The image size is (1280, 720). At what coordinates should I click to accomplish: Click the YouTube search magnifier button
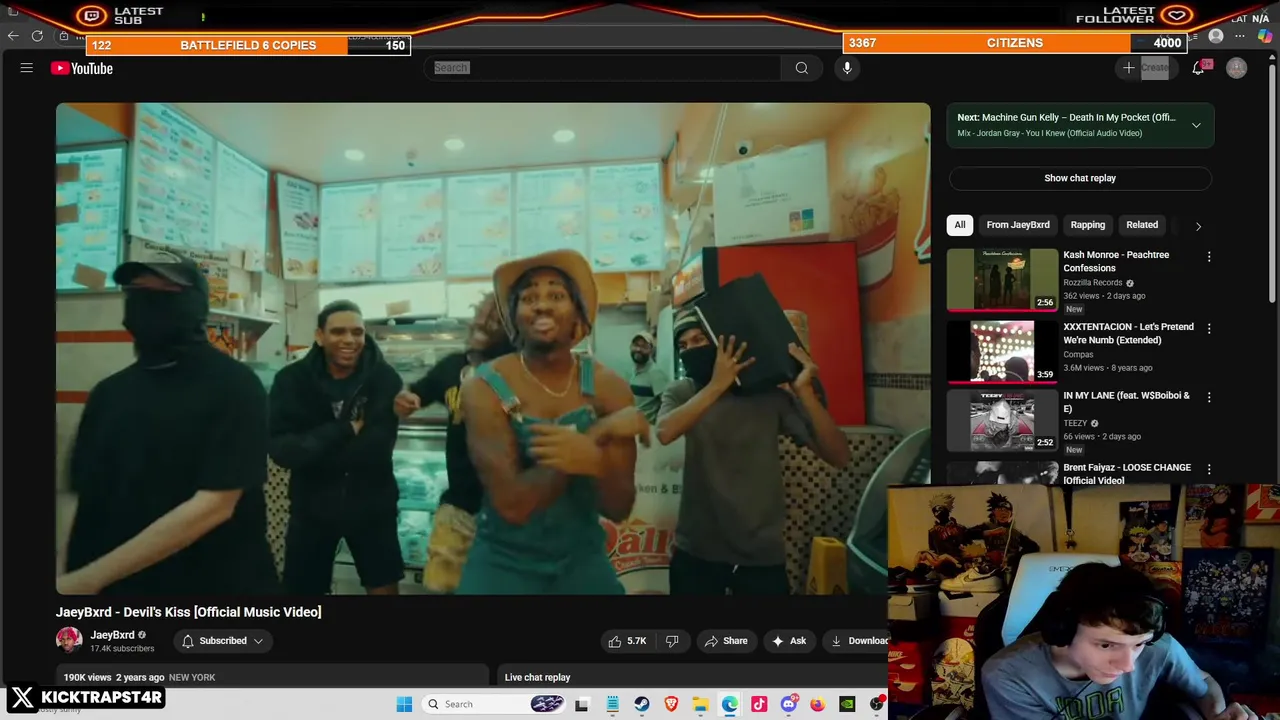(x=801, y=68)
